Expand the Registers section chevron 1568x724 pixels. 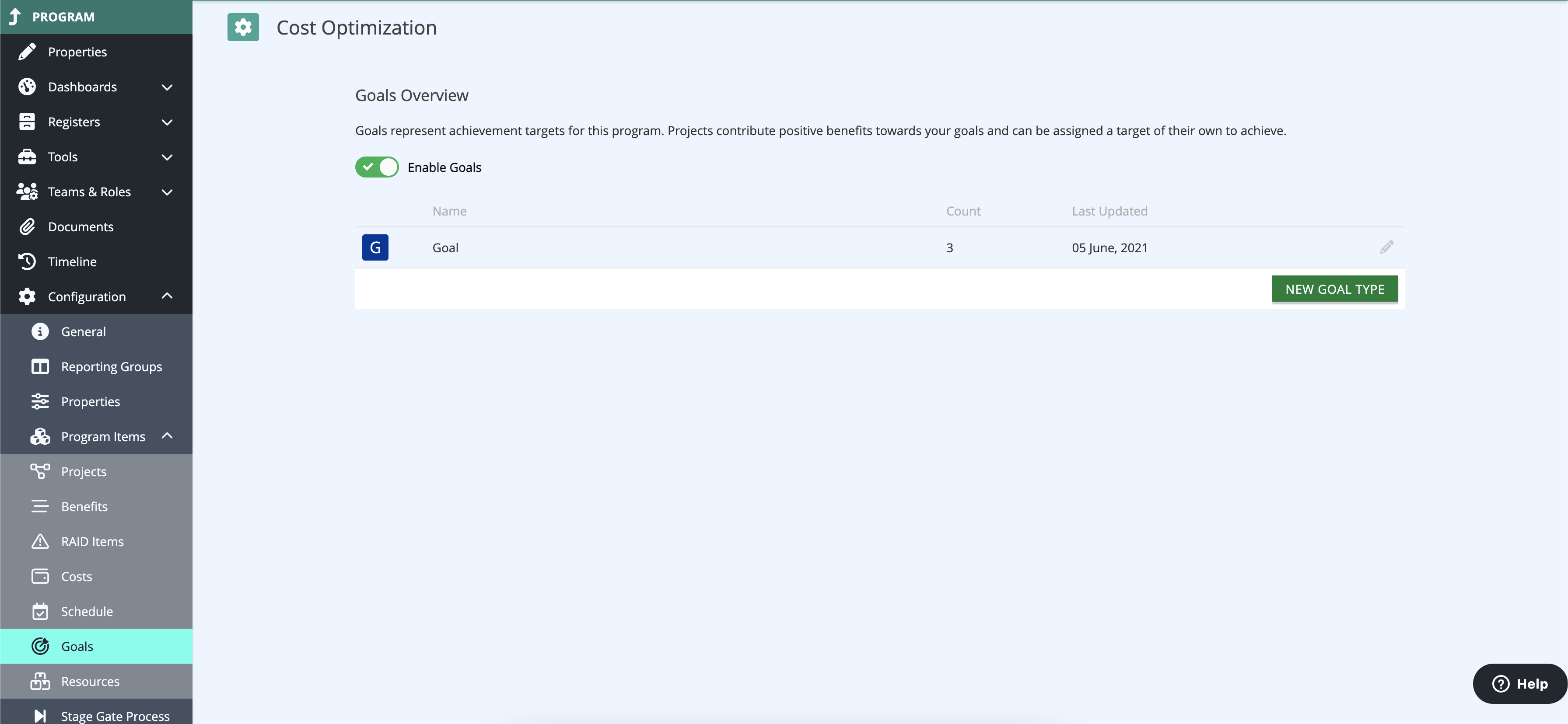coord(168,122)
